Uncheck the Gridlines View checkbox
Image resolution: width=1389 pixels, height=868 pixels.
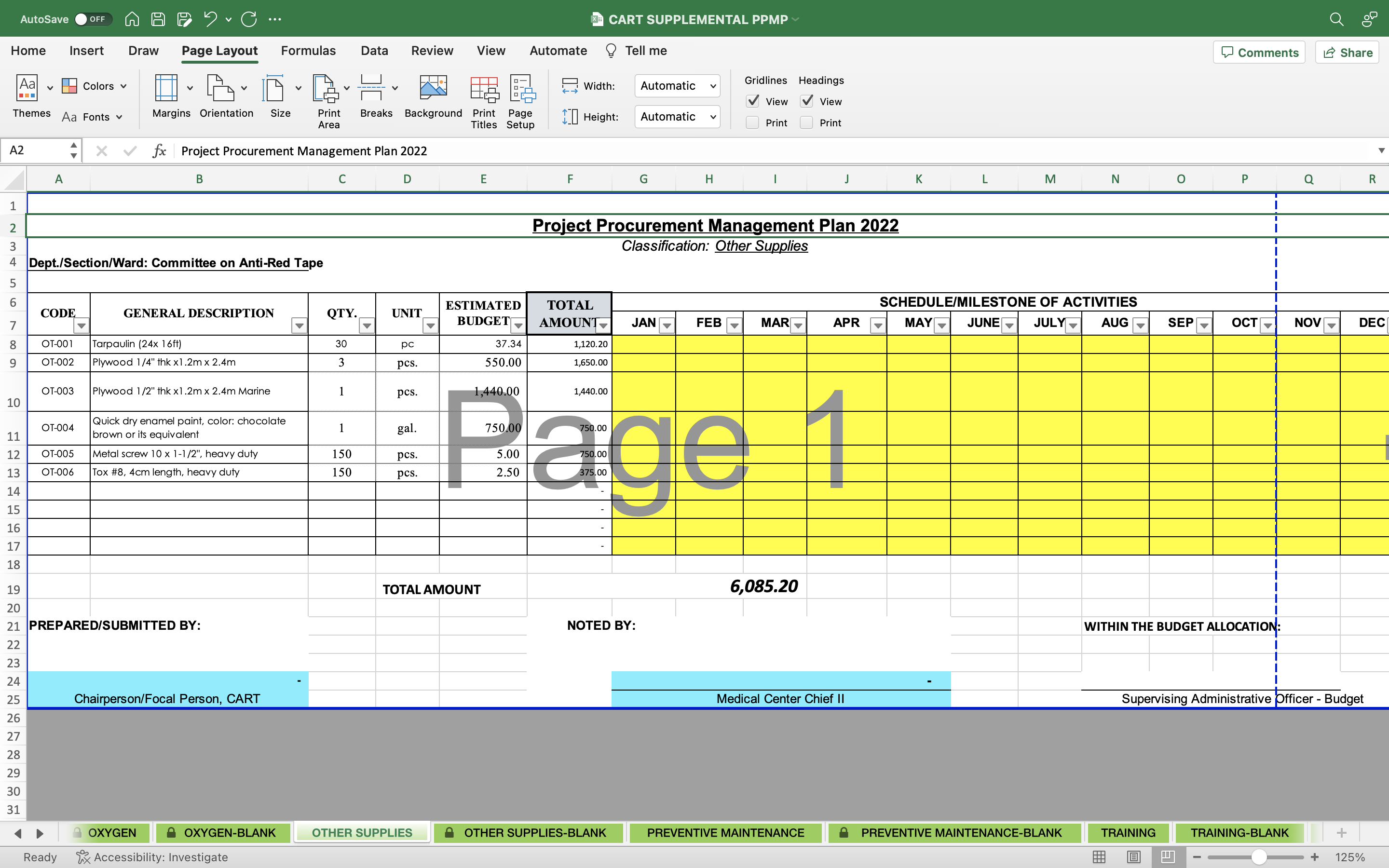[x=752, y=102]
